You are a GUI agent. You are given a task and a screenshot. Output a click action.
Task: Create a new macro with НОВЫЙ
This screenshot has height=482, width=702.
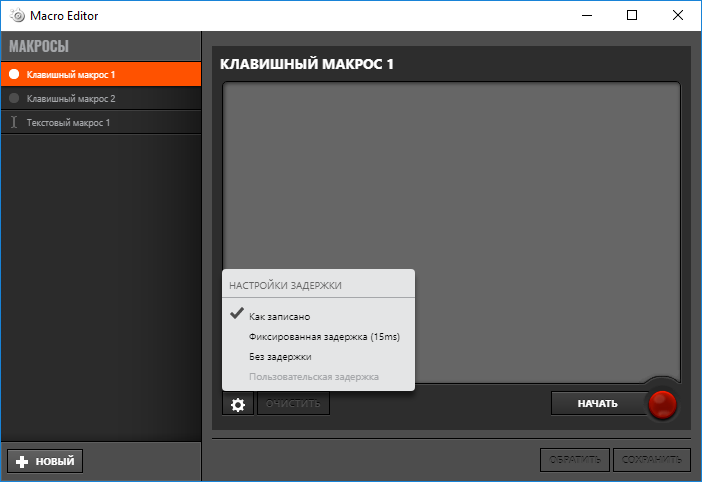point(45,461)
